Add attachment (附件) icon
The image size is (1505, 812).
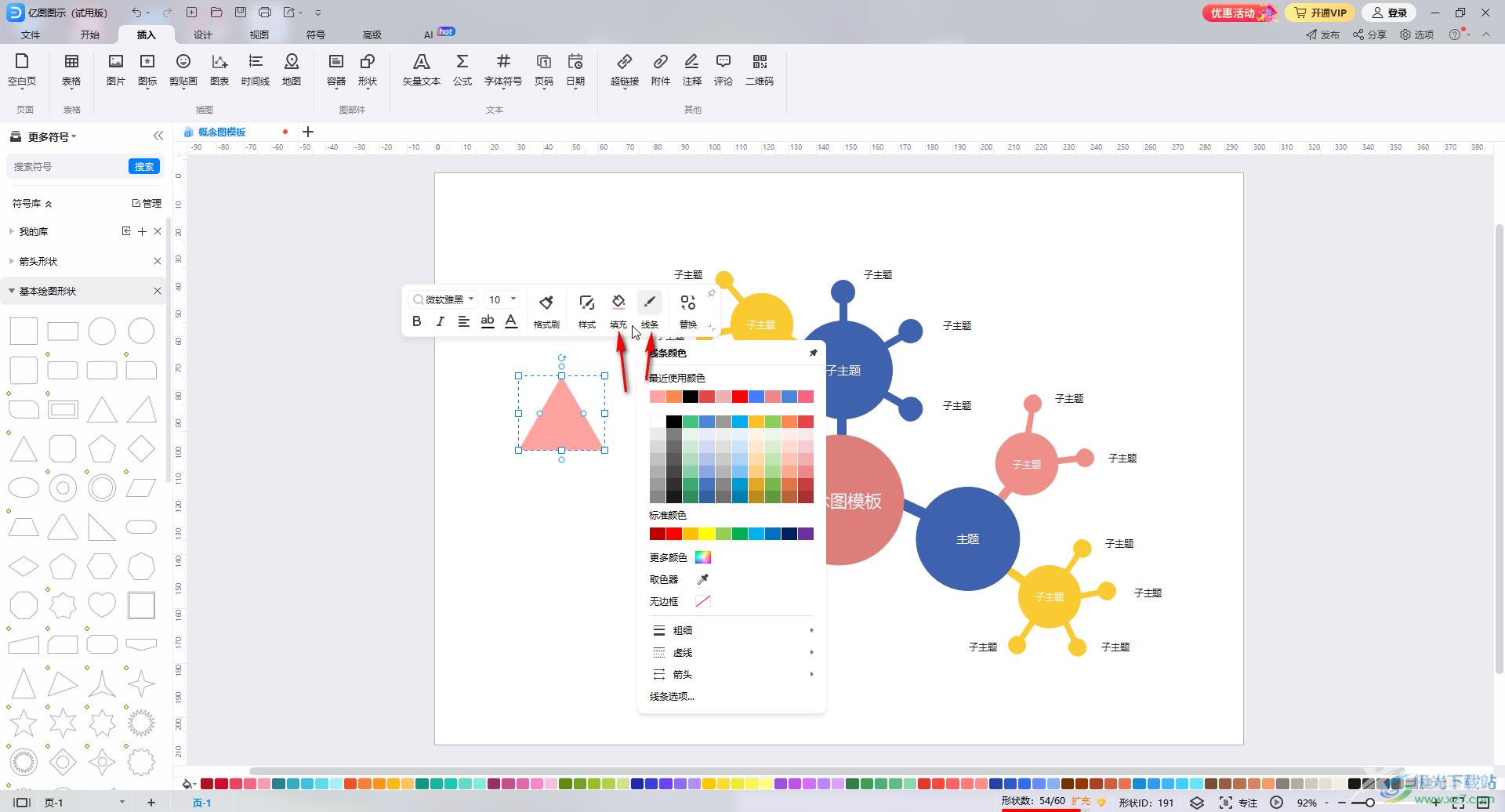[x=661, y=70]
